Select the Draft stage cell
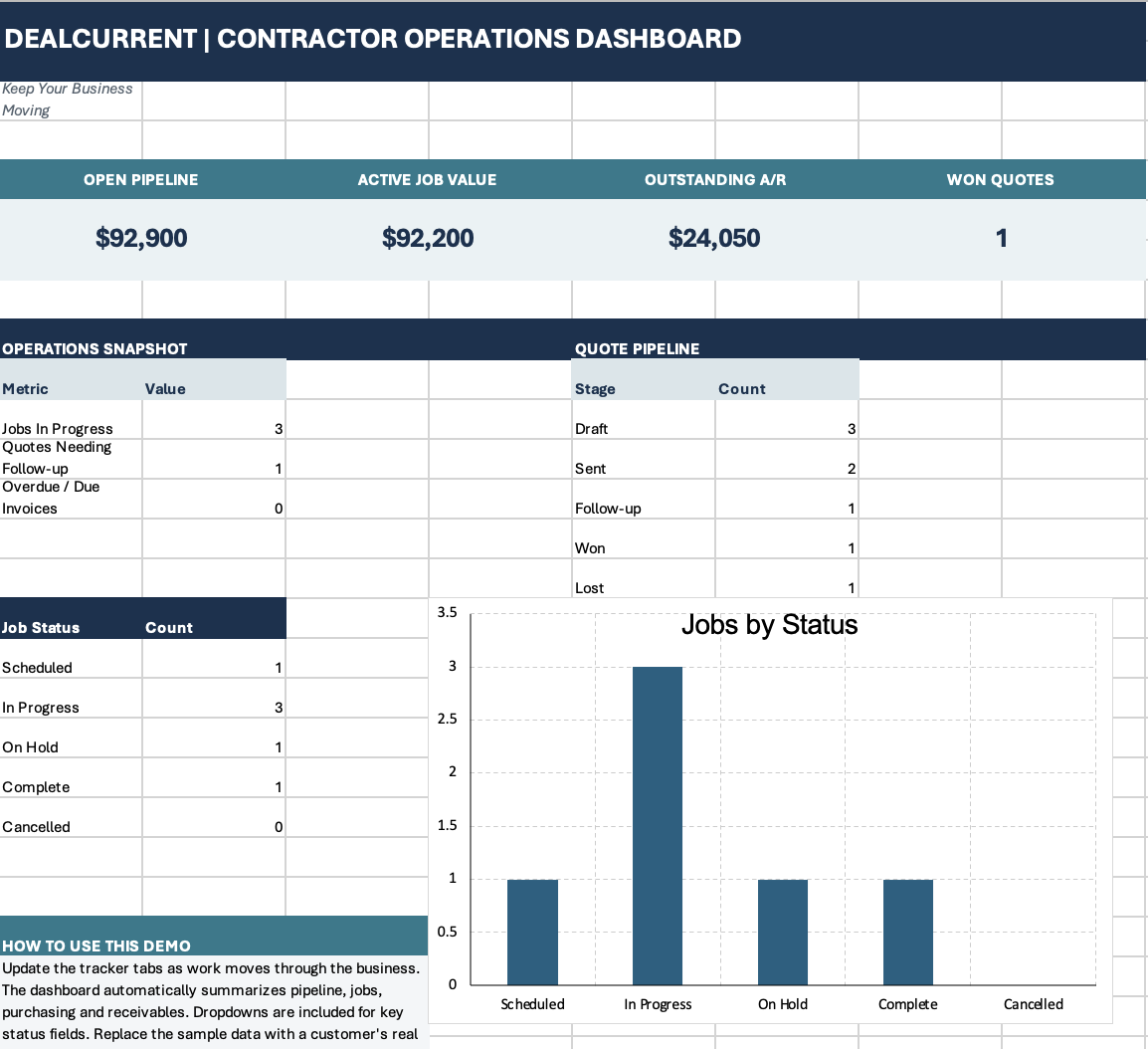Viewport: 1148px width, 1049px height. (x=643, y=420)
